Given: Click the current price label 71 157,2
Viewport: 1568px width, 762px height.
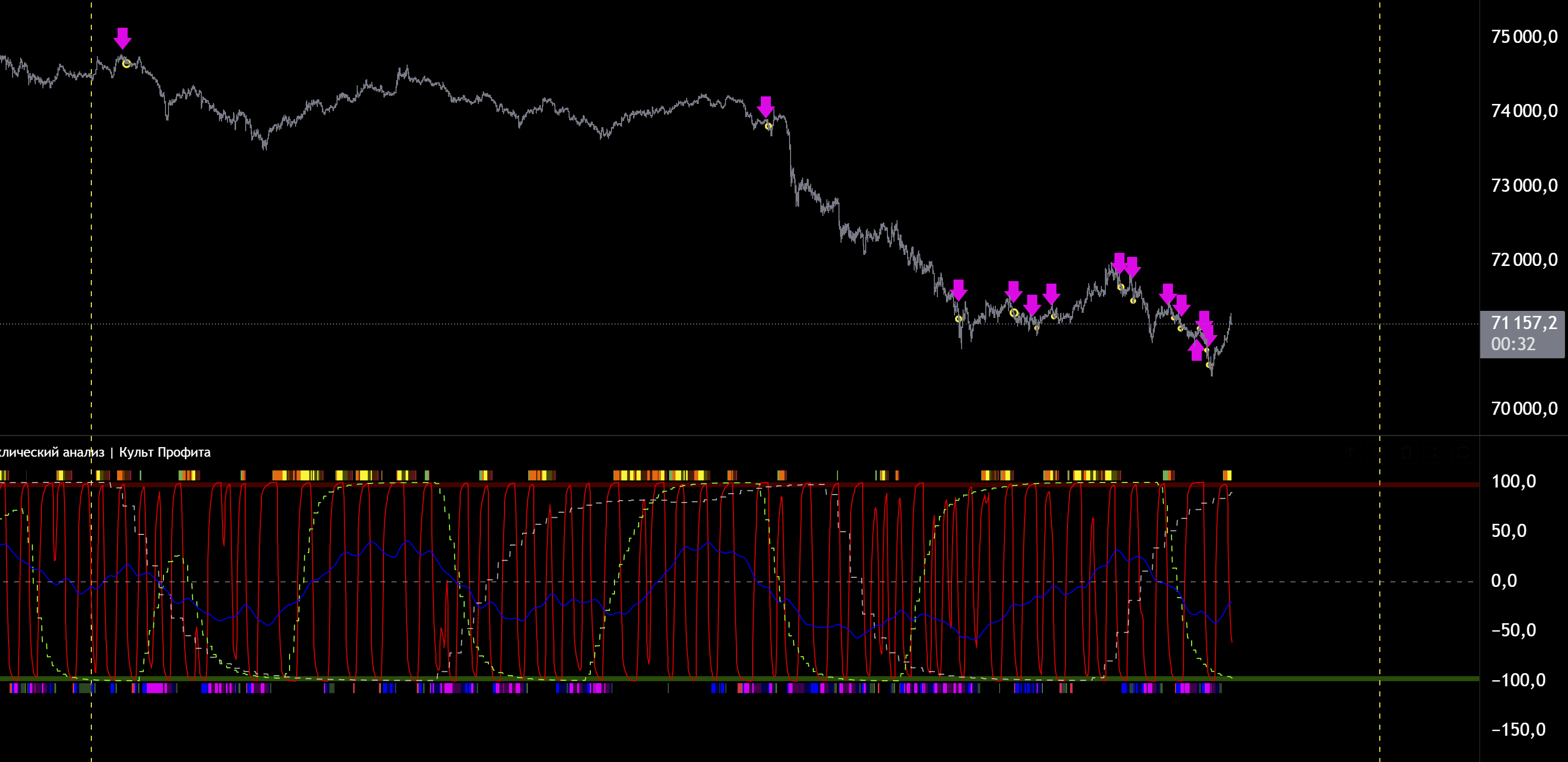Looking at the screenshot, I should click(1524, 323).
